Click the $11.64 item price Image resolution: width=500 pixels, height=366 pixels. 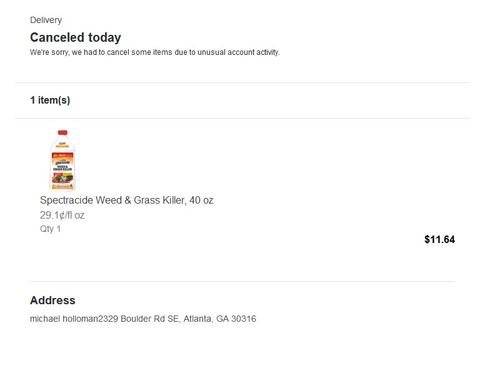(439, 239)
